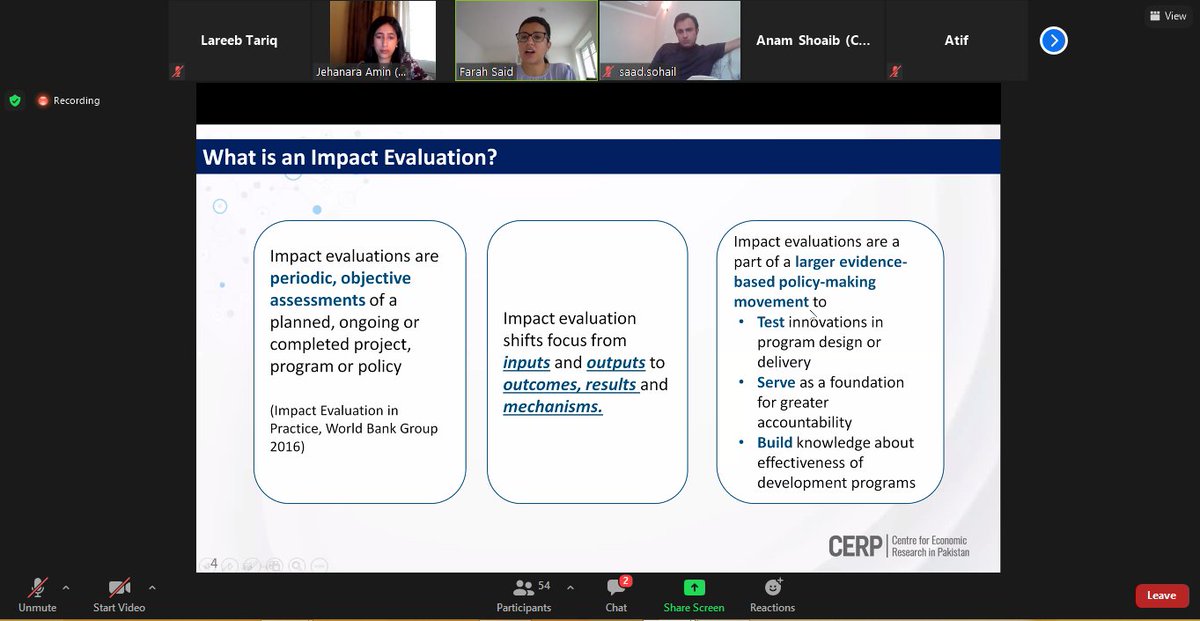The image size is (1200, 621).
Task: Open the Participants panel
Action: click(x=524, y=594)
